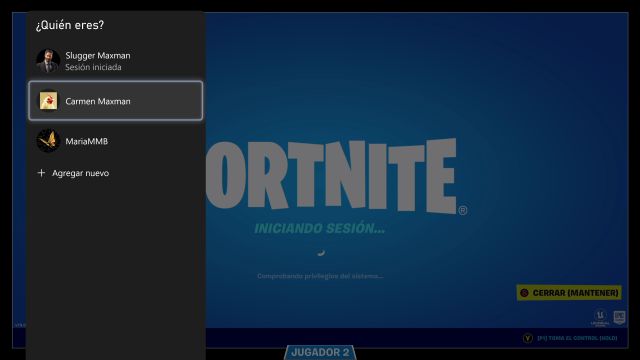Viewport: 640px width, 360px height.
Task: Click the 'Sesión iniciada' status text
Action: click(93, 67)
